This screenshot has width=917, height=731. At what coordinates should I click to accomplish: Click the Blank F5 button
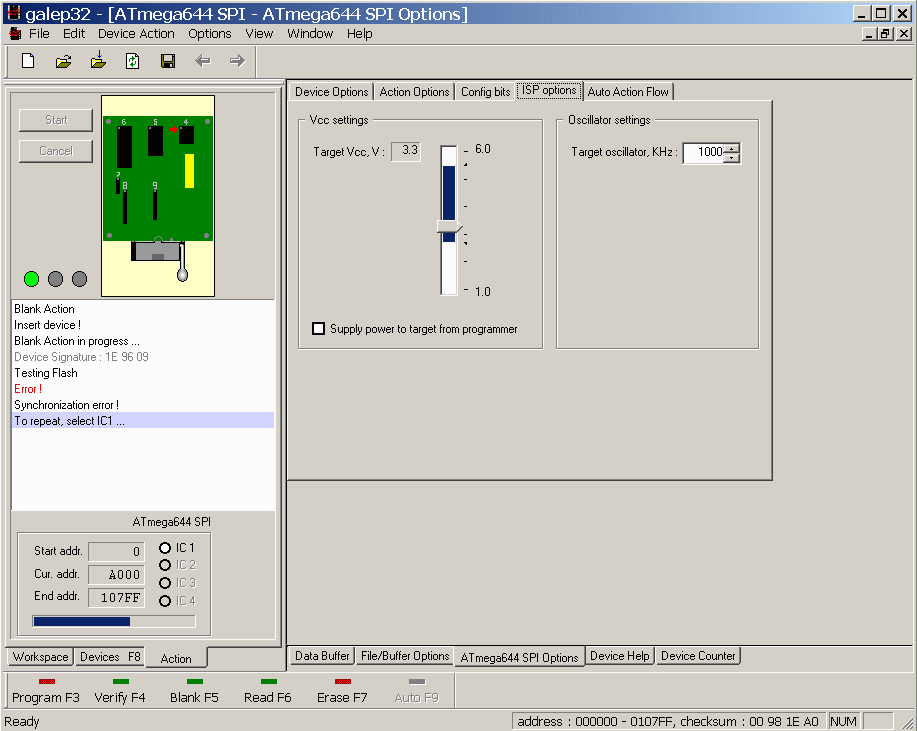tap(194, 691)
